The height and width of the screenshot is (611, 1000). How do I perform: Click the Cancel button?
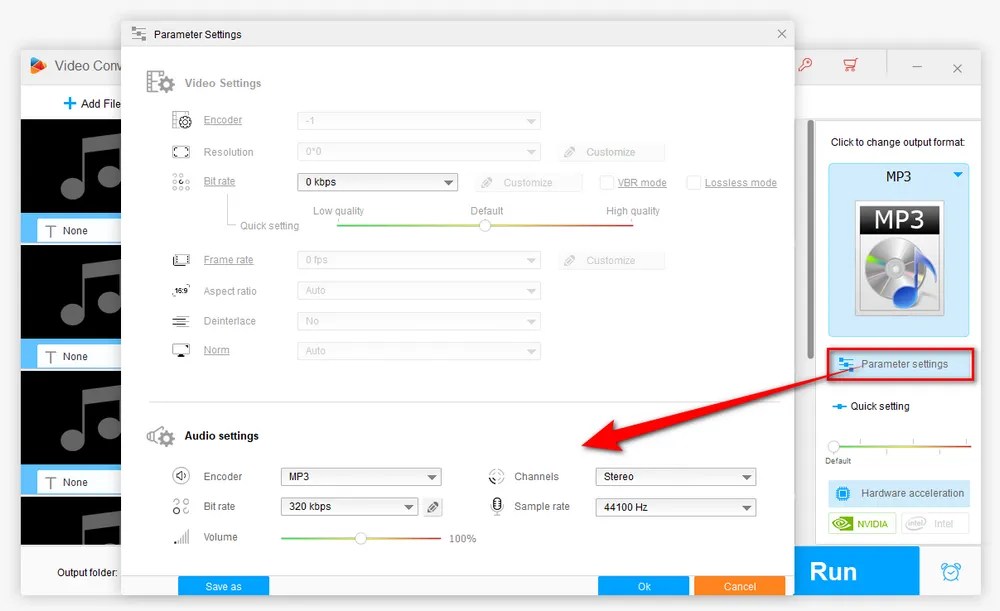click(740, 585)
